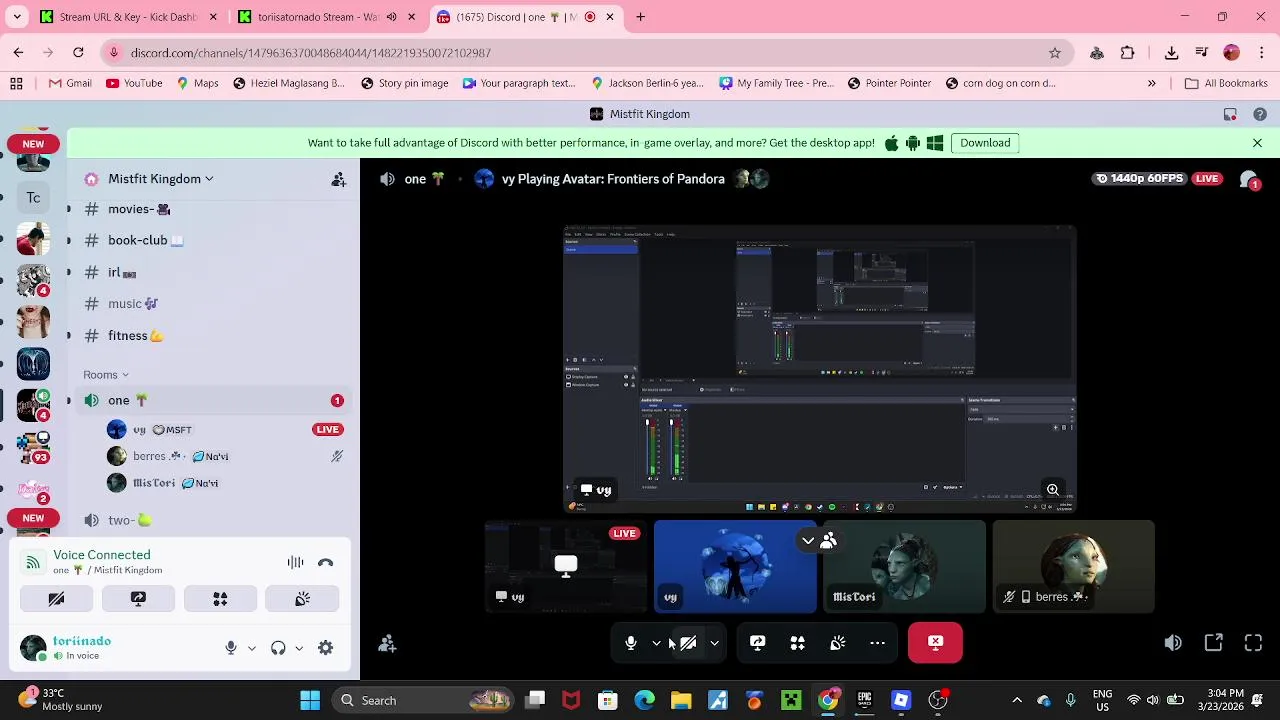The height and width of the screenshot is (720, 1280).
Task: Open 1440p 60FPS stream quality indicator
Action: point(1140,178)
